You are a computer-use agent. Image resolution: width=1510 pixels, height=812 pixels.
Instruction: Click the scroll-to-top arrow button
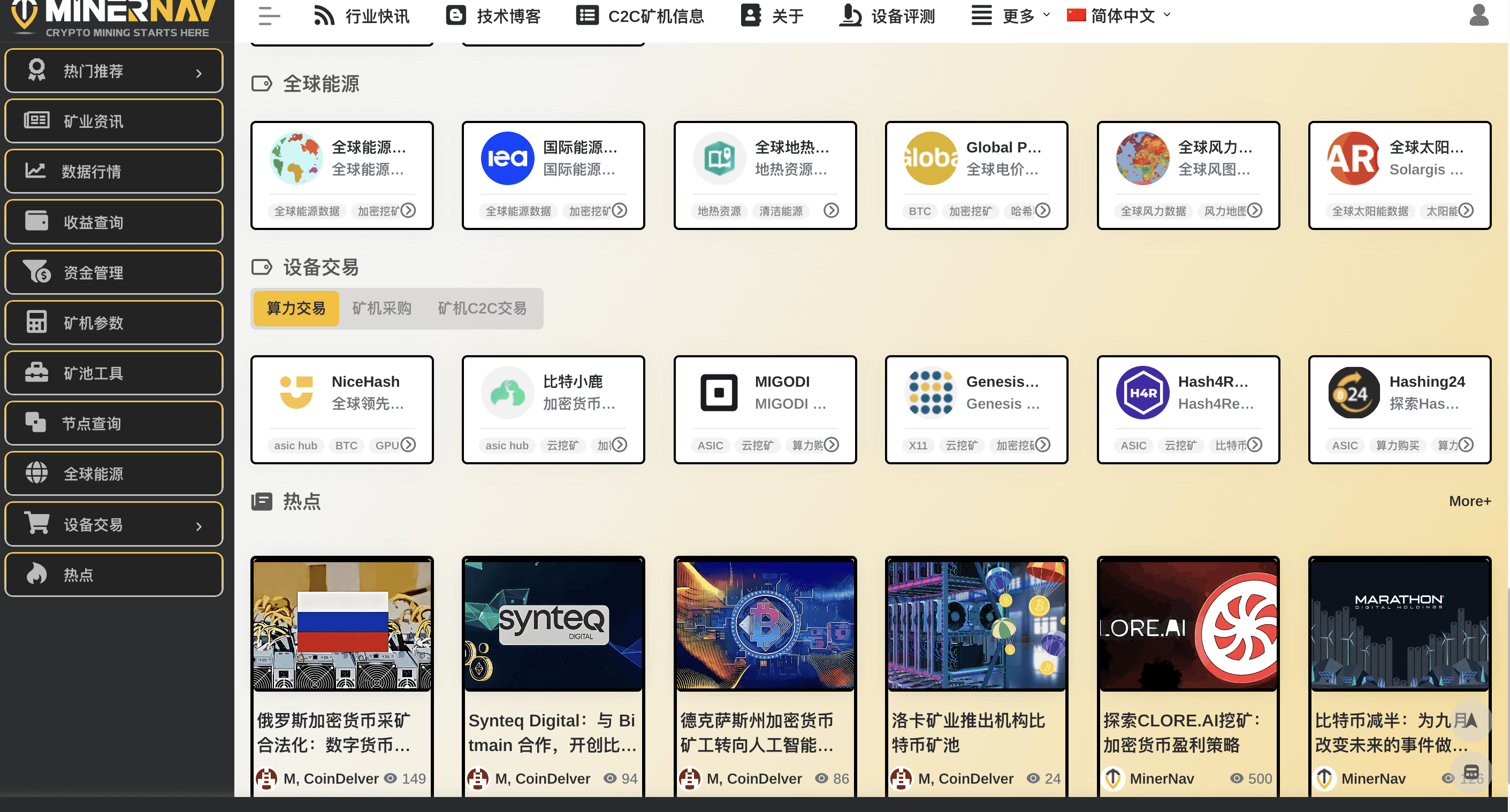click(x=1471, y=720)
